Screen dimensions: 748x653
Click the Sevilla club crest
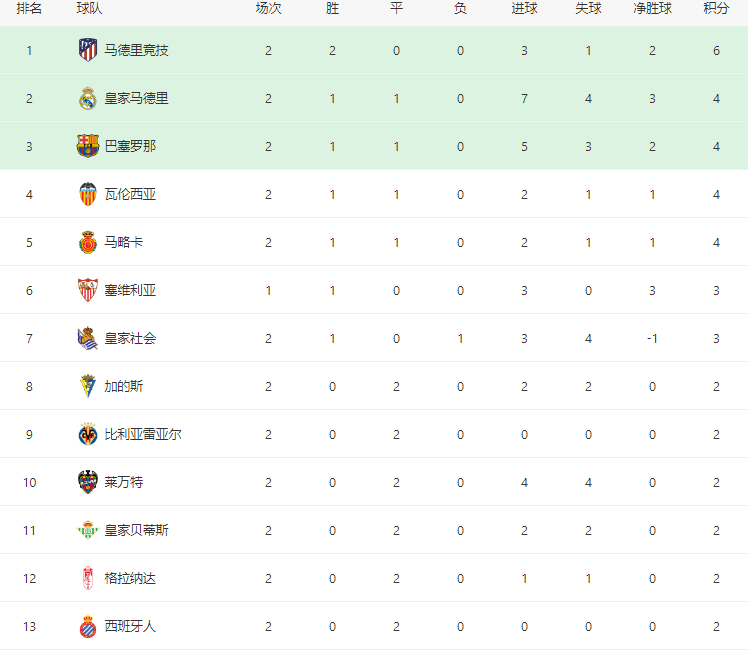tap(88, 290)
